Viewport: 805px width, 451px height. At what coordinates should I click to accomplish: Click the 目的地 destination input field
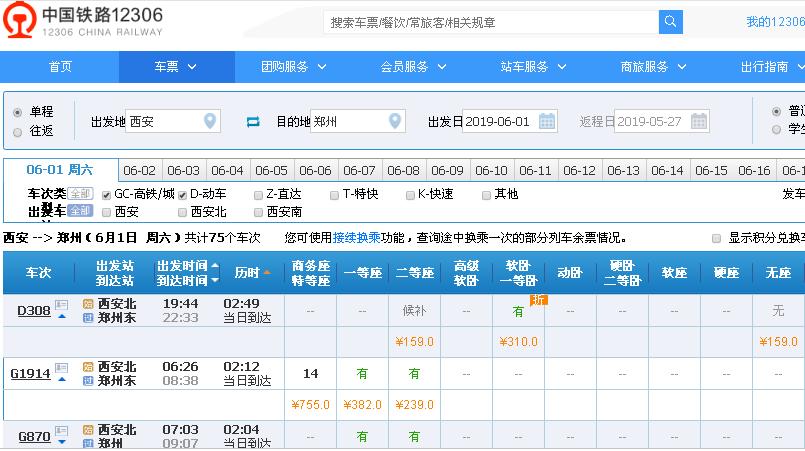[358, 122]
